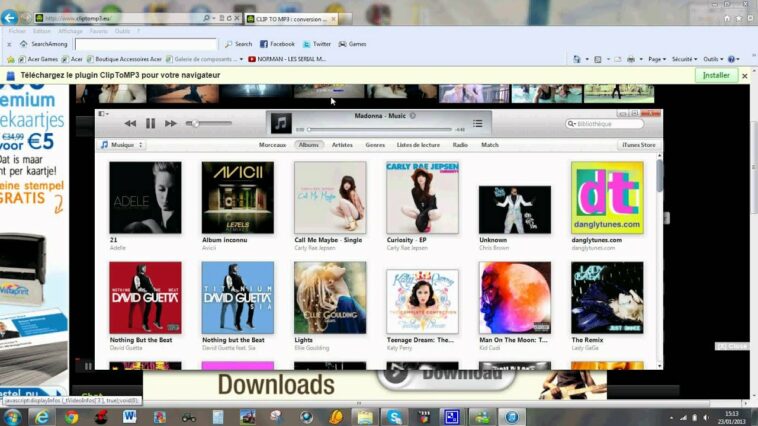Viewport: 758px width, 426px height.
Task: Open the Twitter toolbar link
Action: pyautogui.click(x=317, y=44)
